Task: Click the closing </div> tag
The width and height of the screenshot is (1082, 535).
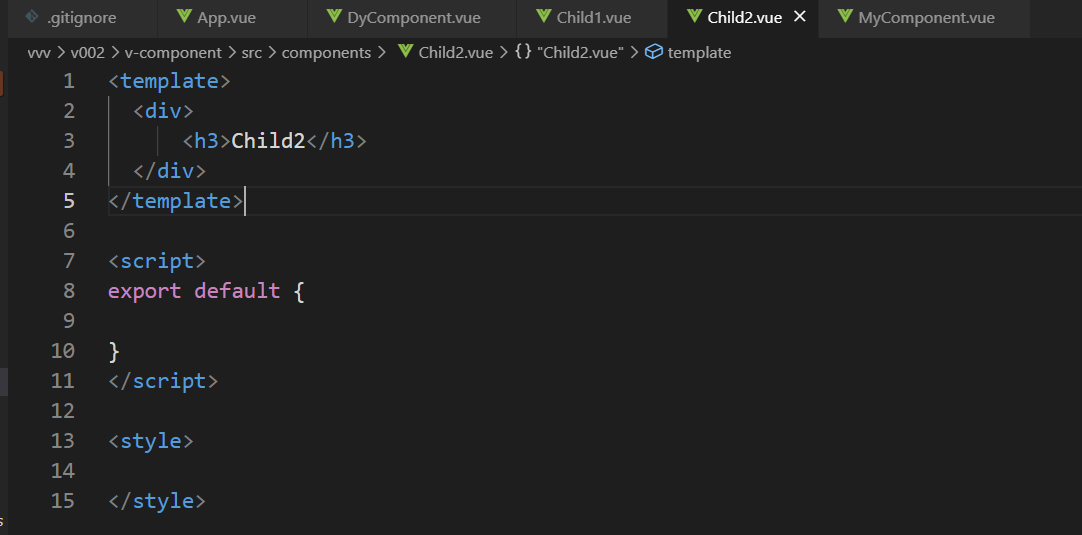Action: tap(170, 171)
